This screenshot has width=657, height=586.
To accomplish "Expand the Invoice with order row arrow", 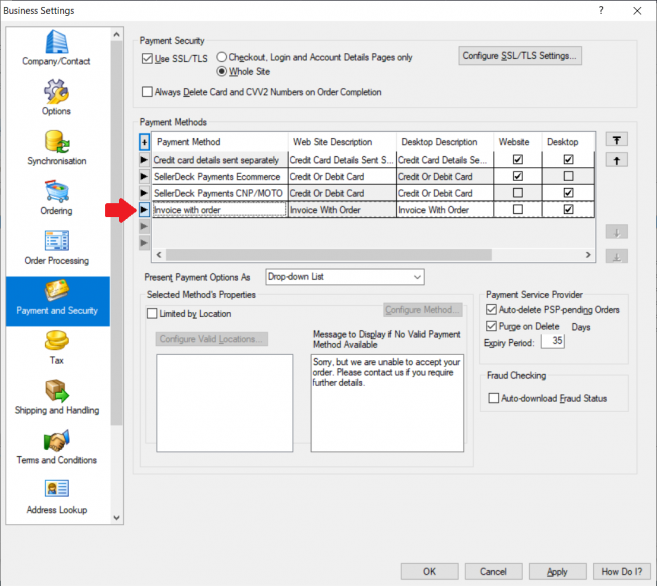I will [144, 210].
